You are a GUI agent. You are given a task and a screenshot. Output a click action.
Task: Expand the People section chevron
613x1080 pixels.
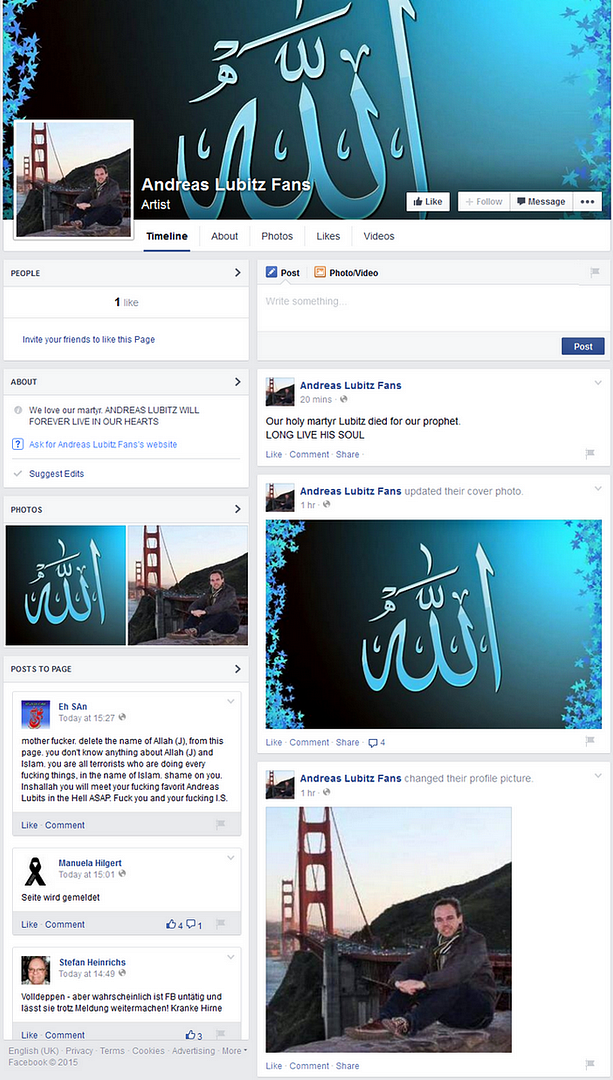click(238, 273)
